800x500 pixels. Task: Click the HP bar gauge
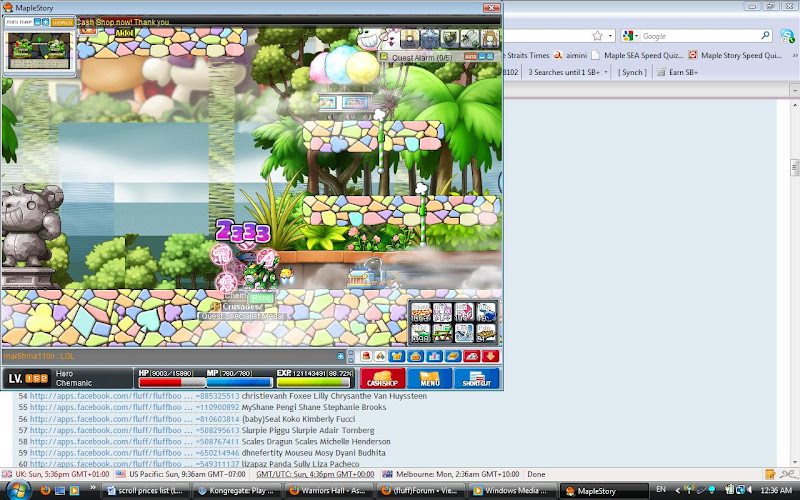tap(171, 382)
